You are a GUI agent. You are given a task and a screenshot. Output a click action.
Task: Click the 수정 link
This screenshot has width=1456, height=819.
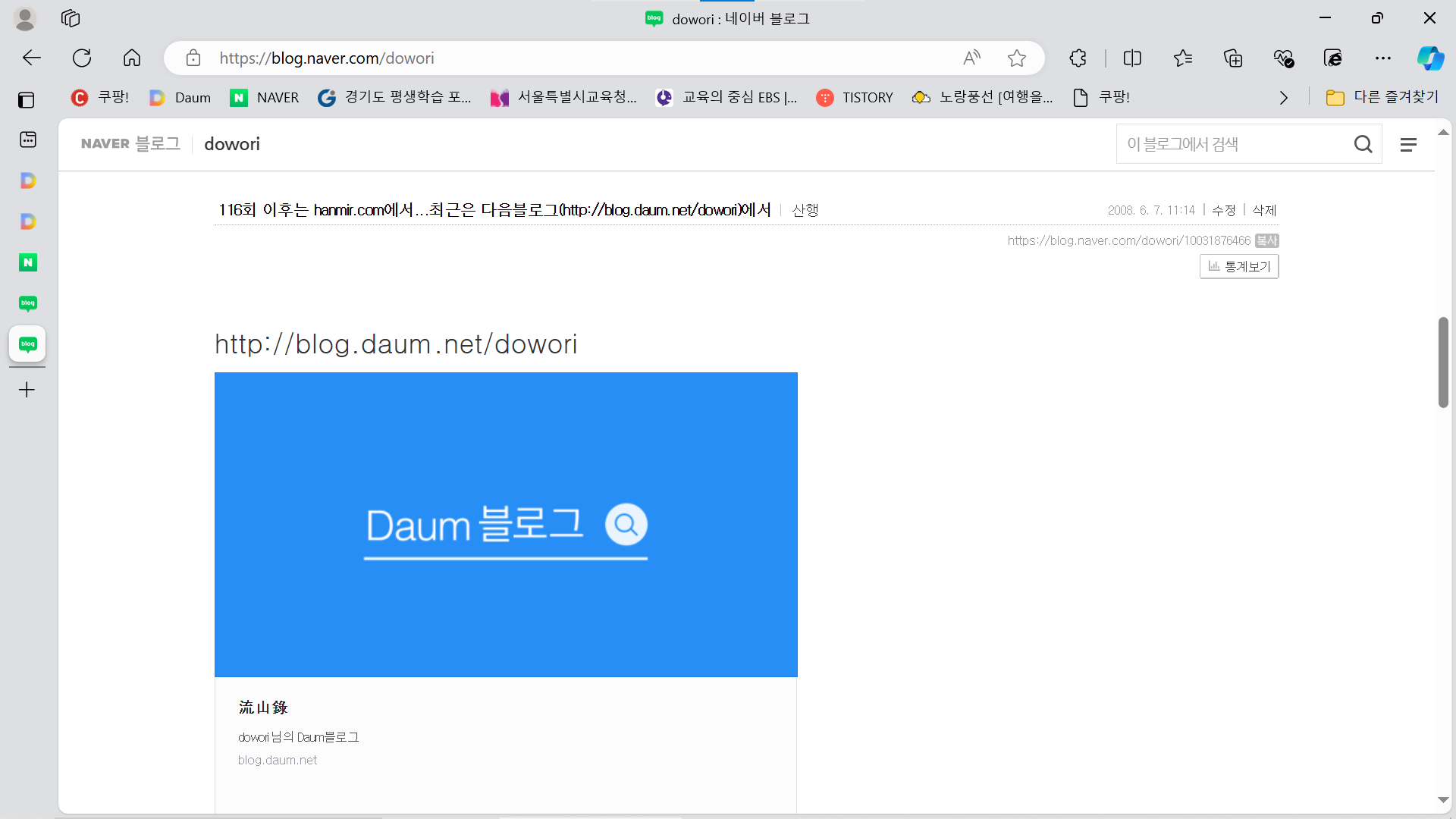point(1224,210)
